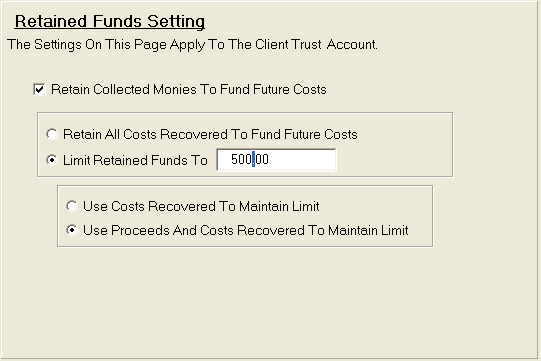Click the digits 500 in the limit field
541x361 pixels.
pyautogui.click(x=241, y=159)
